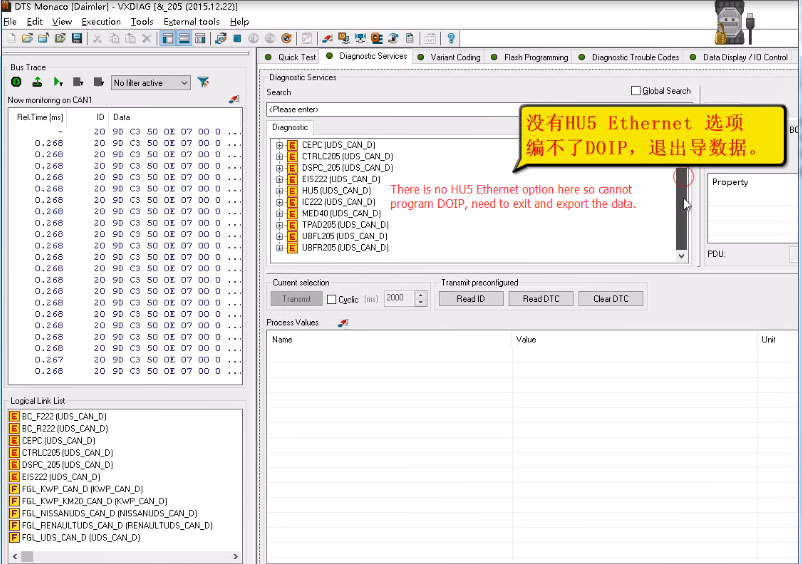Click the green Bus Trace on/off icon
802x564 pixels.
pos(16,82)
